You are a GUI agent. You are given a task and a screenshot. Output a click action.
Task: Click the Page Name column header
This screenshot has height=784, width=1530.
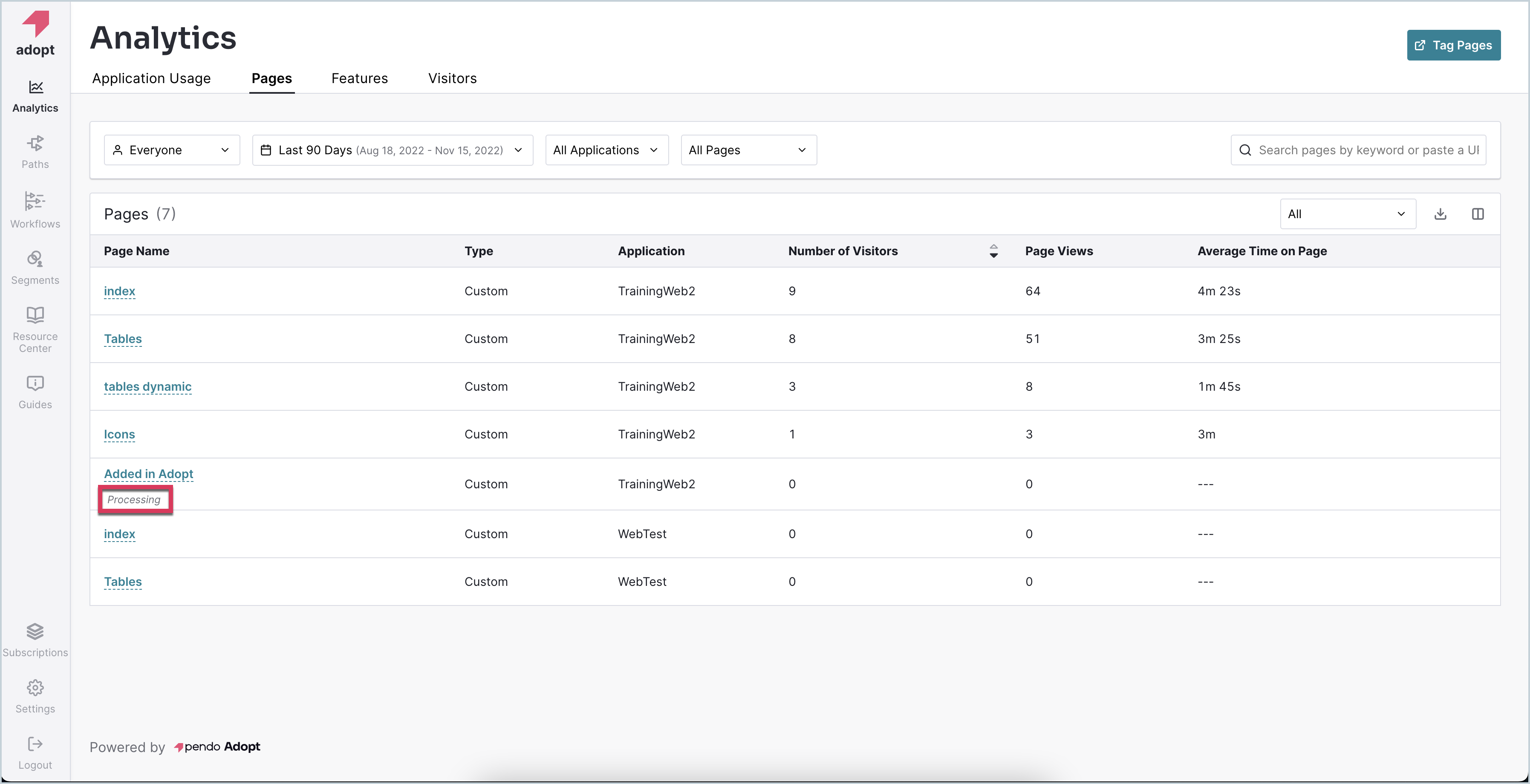(137, 251)
